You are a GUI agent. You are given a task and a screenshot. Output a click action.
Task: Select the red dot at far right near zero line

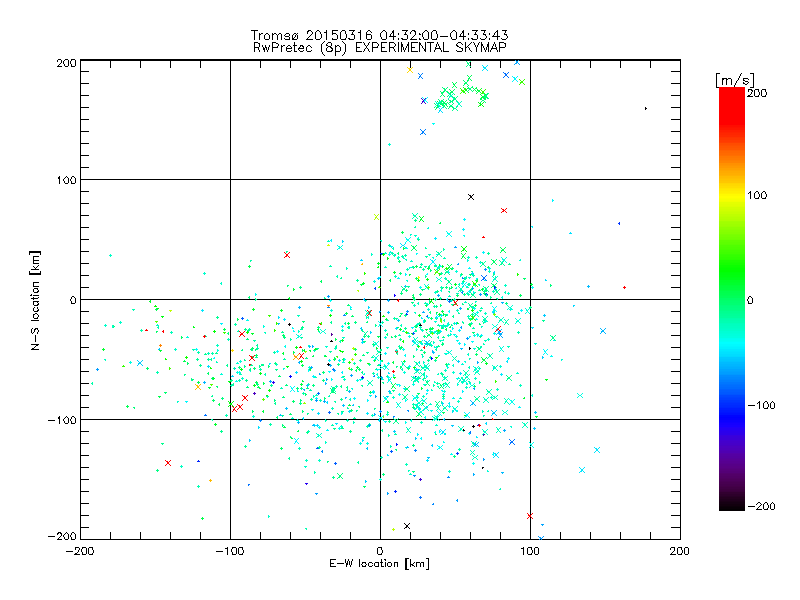[624, 287]
